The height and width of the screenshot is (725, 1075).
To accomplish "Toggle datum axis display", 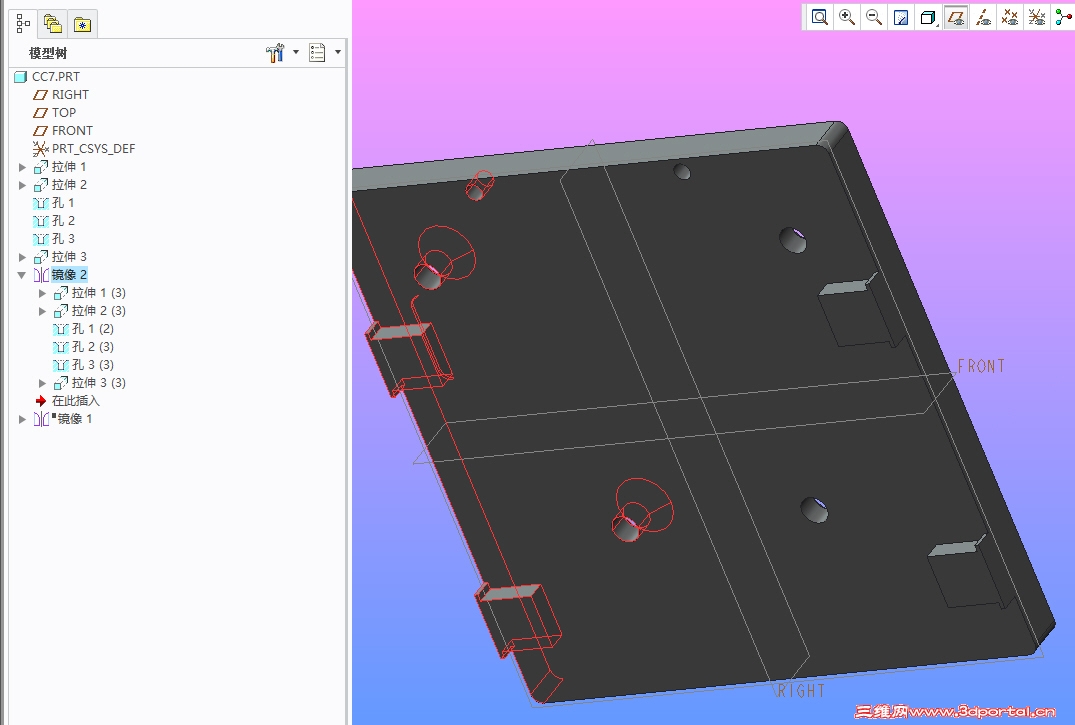I will 983,17.
